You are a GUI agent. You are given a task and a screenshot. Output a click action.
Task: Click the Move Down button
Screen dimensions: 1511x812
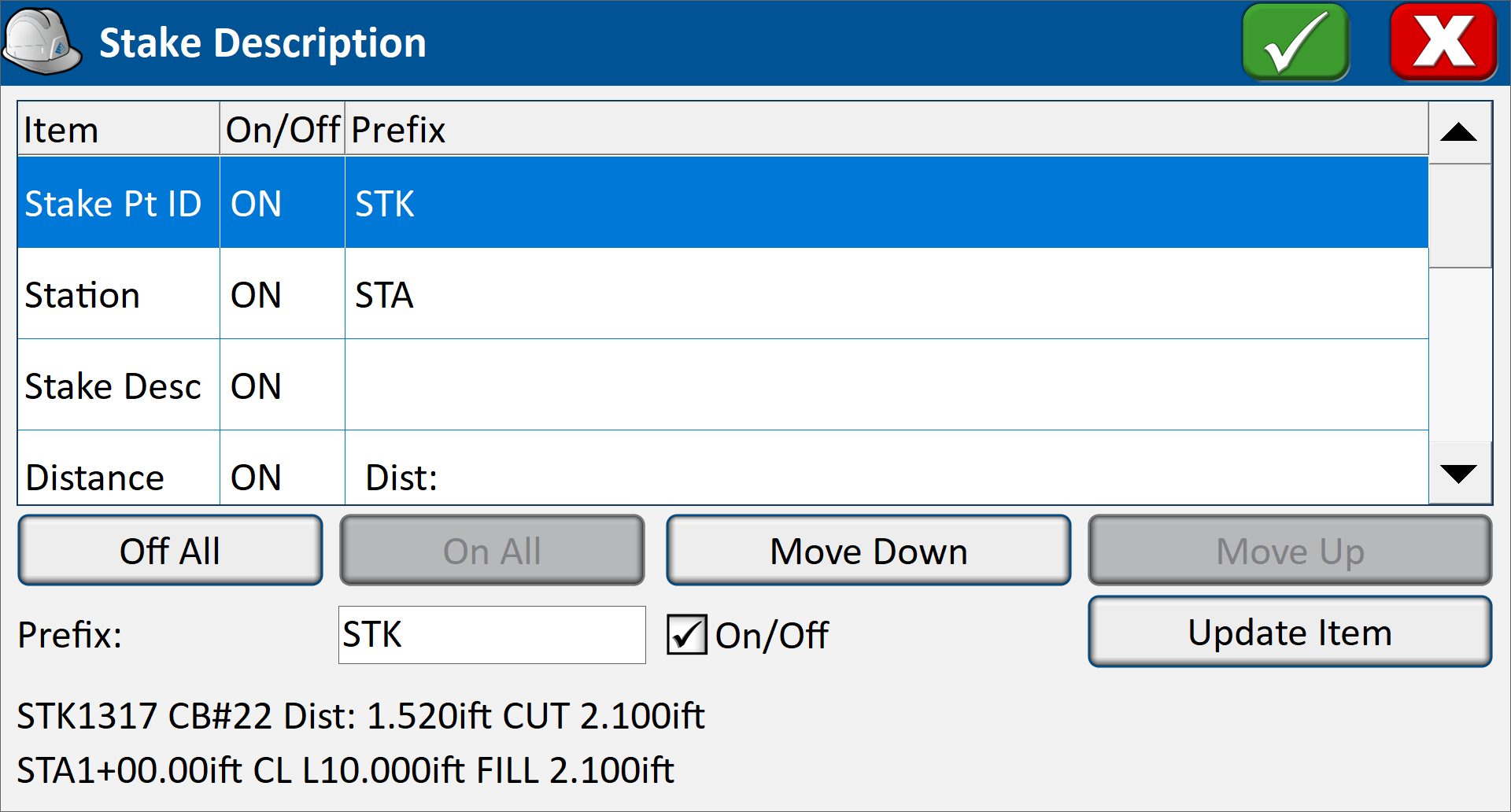click(868, 550)
